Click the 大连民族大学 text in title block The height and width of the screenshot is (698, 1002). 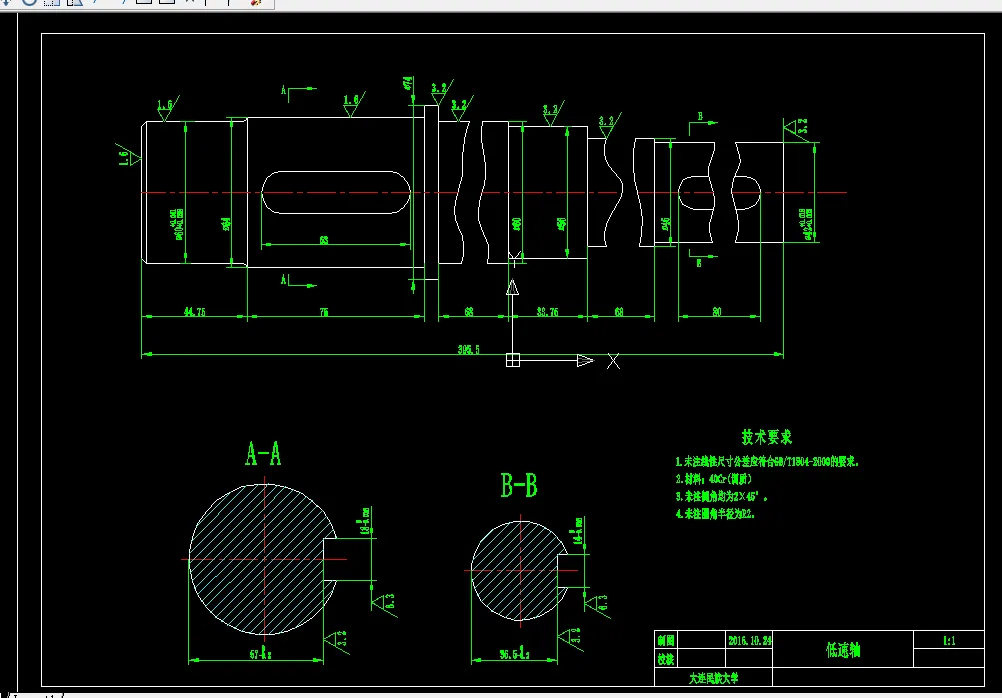click(713, 679)
